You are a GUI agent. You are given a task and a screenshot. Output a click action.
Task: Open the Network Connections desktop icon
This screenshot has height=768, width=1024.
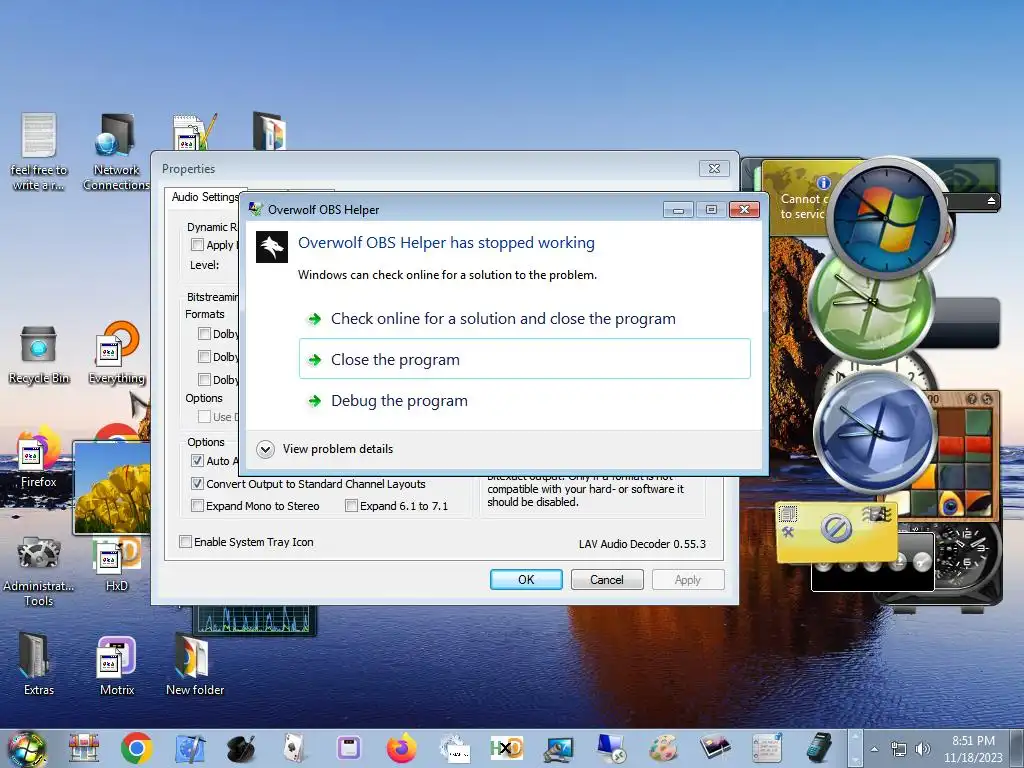(x=116, y=153)
